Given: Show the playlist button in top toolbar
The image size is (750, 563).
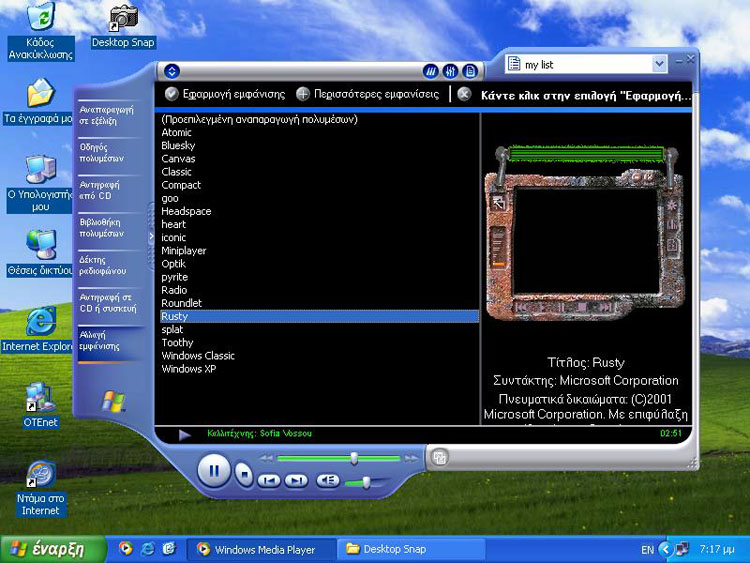Looking at the screenshot, I should (470, 72).
